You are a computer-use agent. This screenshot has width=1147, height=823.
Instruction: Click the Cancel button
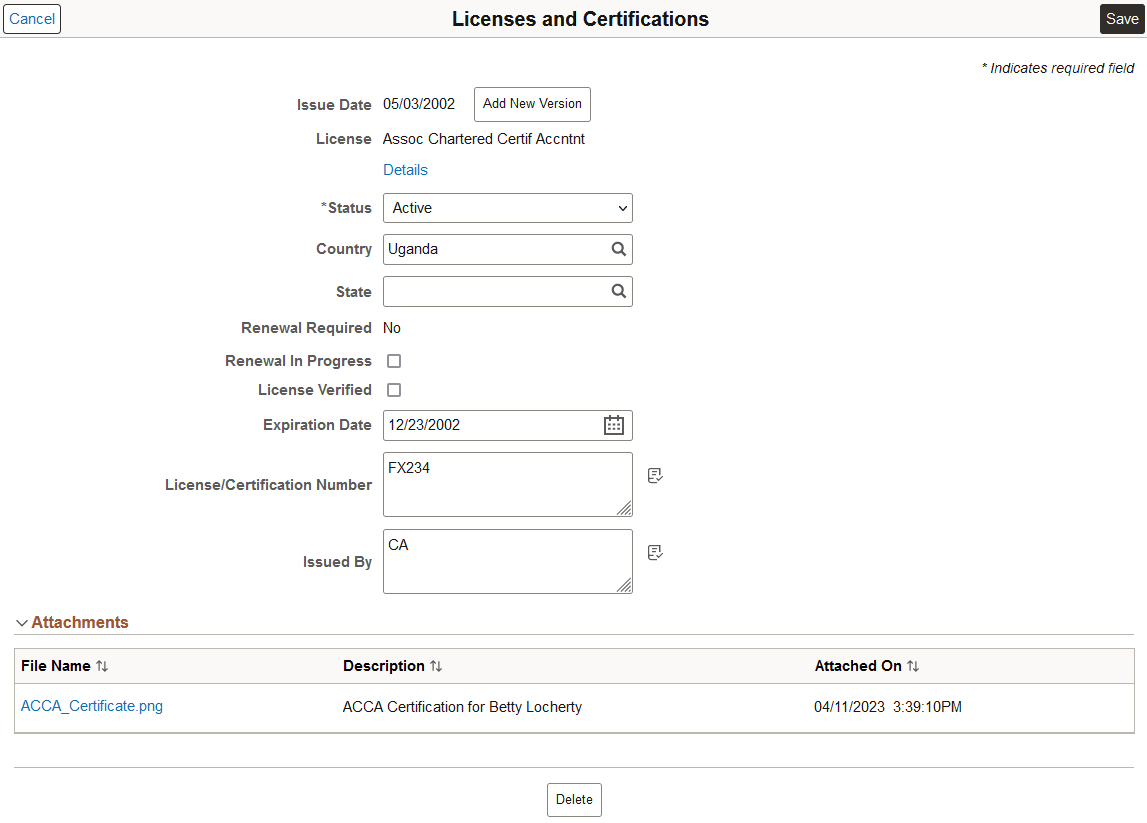tap(31, 19)
